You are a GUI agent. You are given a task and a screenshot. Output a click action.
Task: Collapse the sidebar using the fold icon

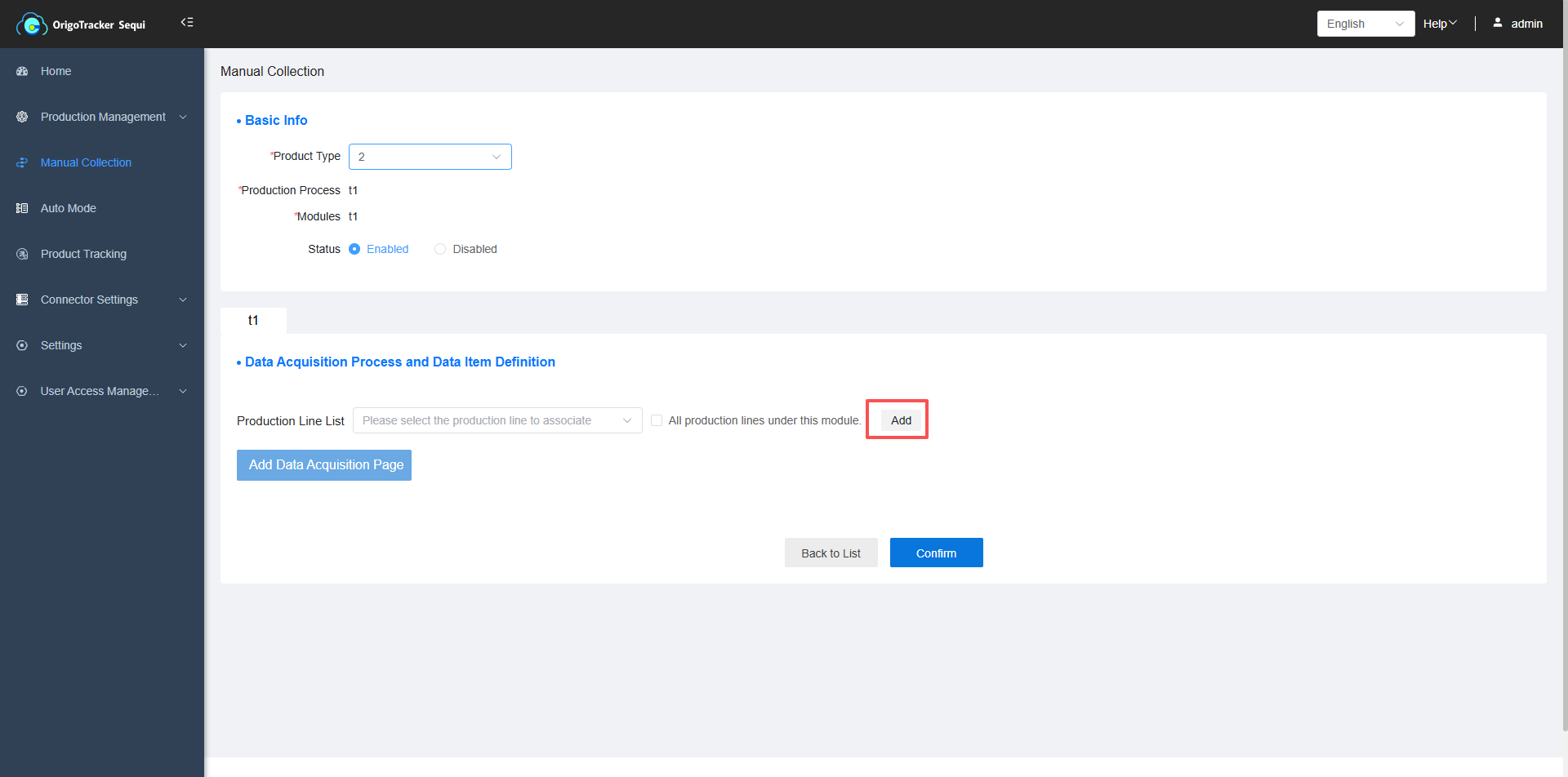coord(187,23)
